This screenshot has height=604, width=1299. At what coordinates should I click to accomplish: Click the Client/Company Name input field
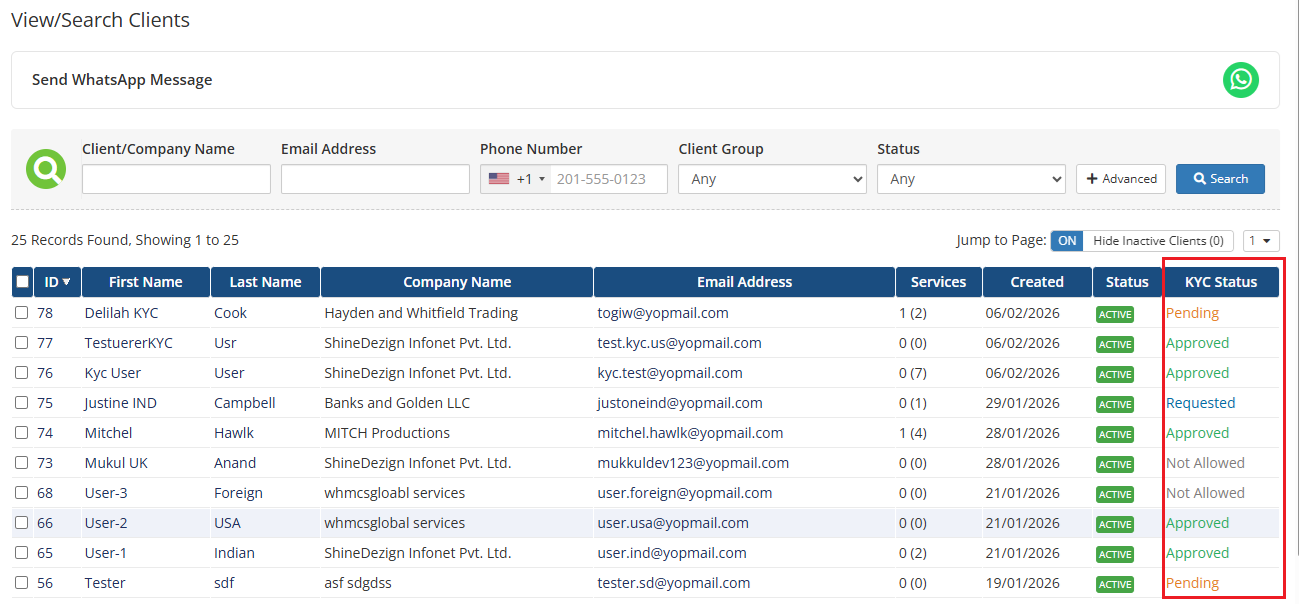point(176,179)
